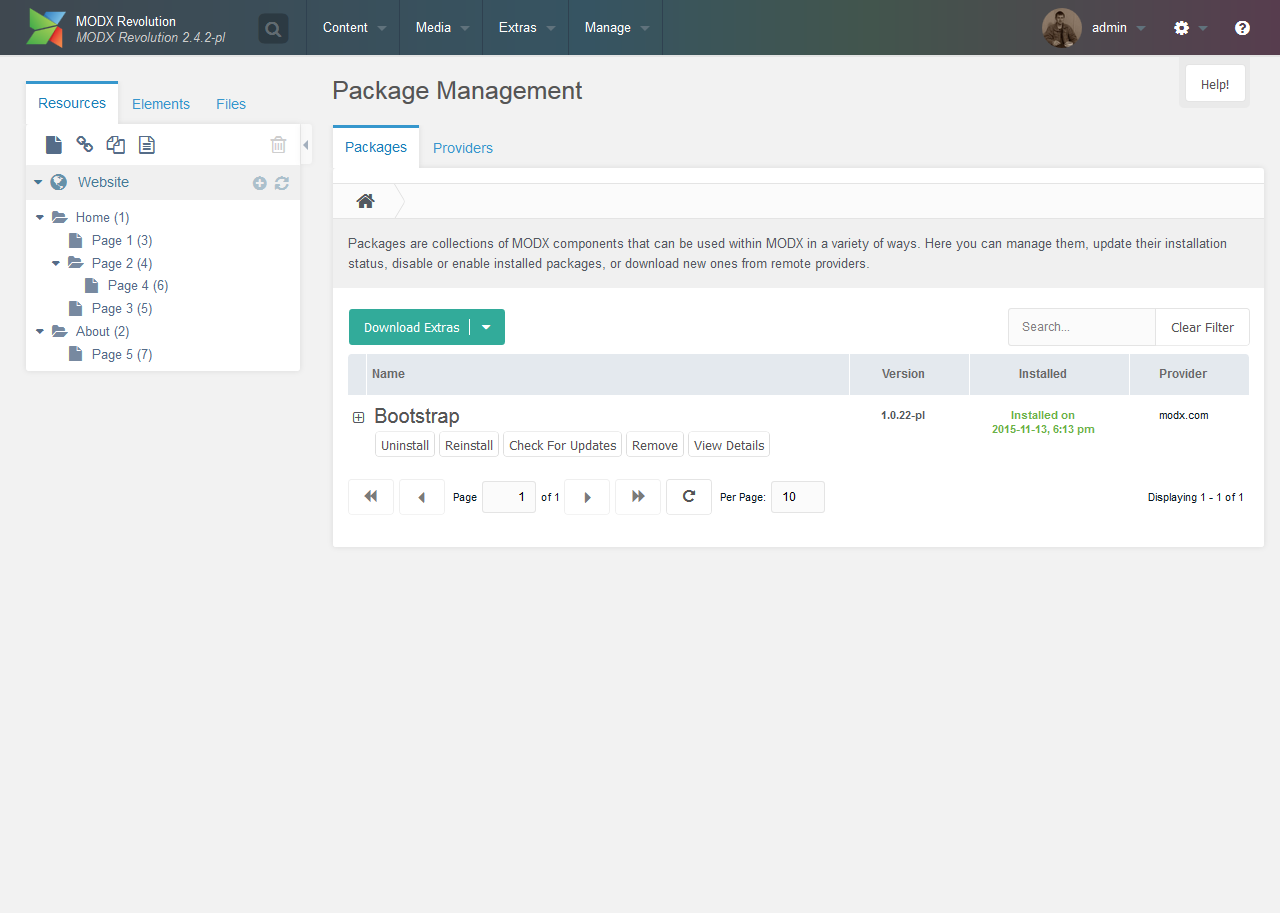Screen dimensions: 1280x913
Task: Click the question mark help icon
Action: tap(1242, 28)
